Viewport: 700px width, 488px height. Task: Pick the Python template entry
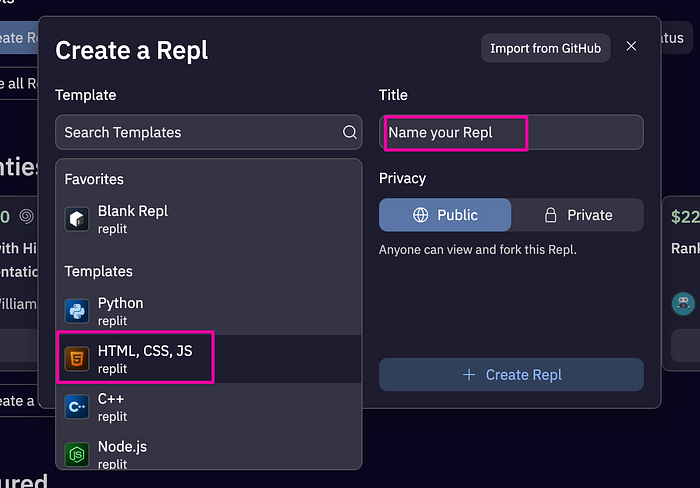pos(209,311)
